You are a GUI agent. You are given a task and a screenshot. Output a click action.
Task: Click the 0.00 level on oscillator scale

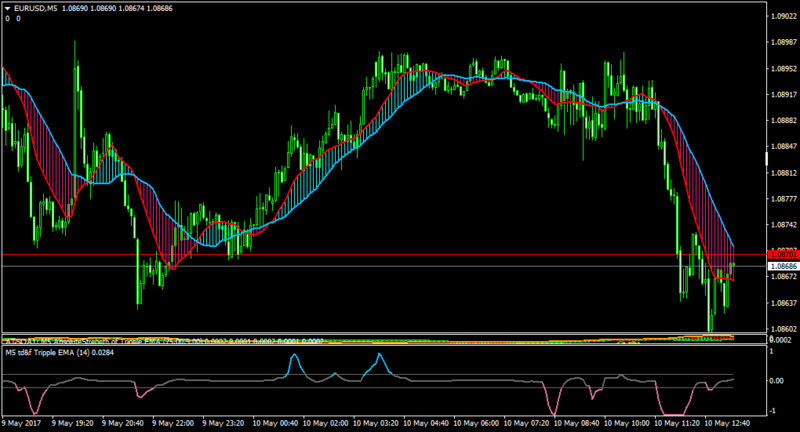777,380
